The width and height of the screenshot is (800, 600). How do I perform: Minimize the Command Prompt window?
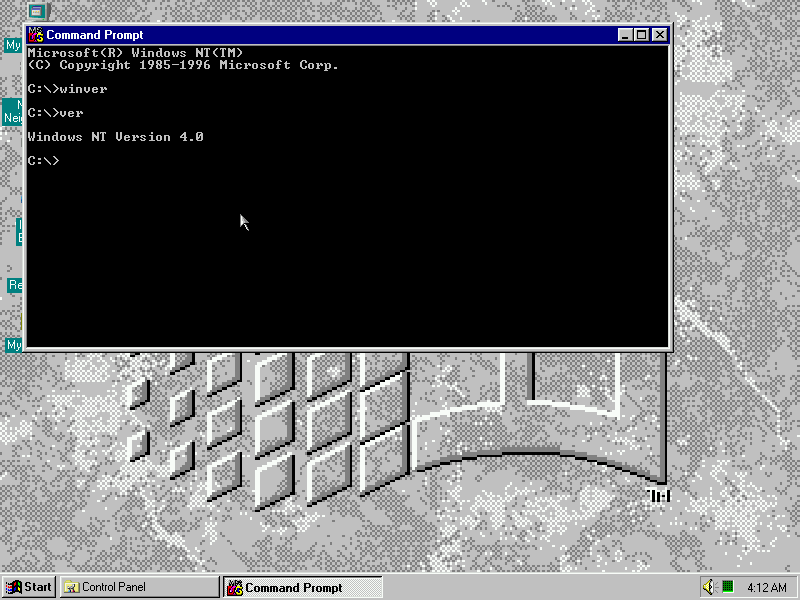[625, 35]
